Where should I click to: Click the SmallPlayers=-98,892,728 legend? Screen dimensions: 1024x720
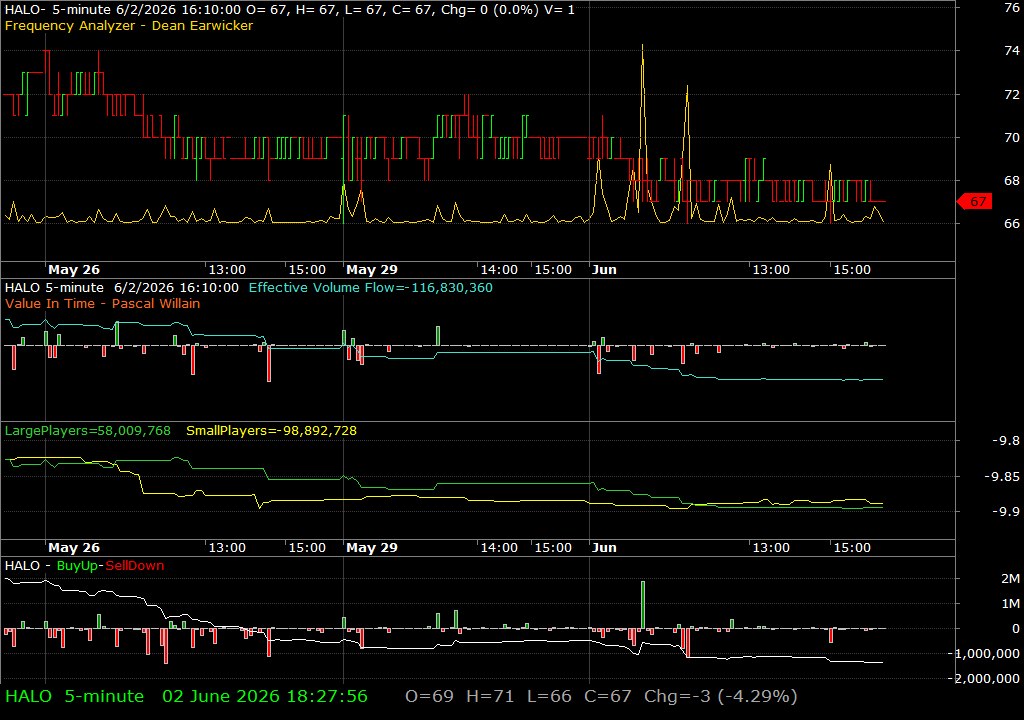point(271,431)
